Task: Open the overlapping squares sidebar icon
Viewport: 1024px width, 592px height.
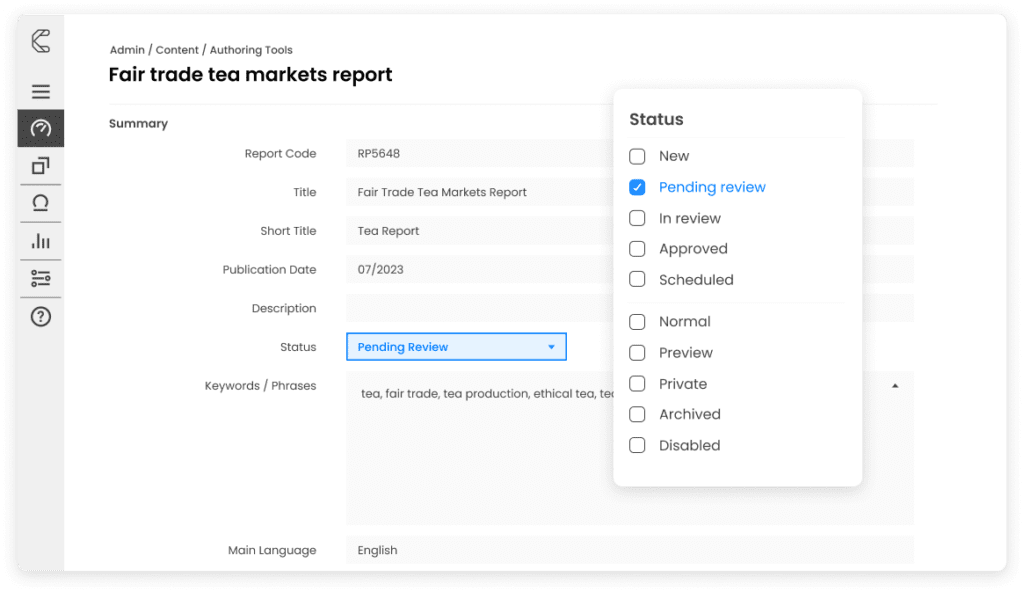Action: pyautogui.click(x=41, y=166)
